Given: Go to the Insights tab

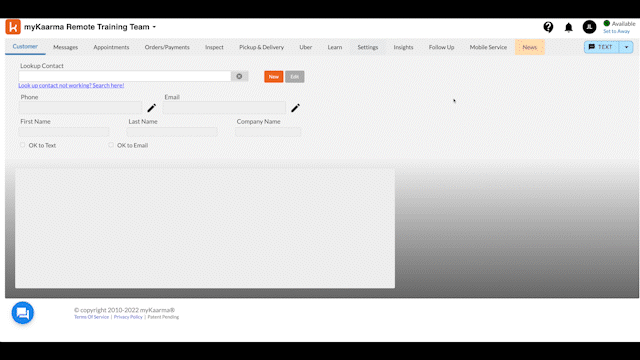Looking at the screenshot, I should tap(403, 47).
